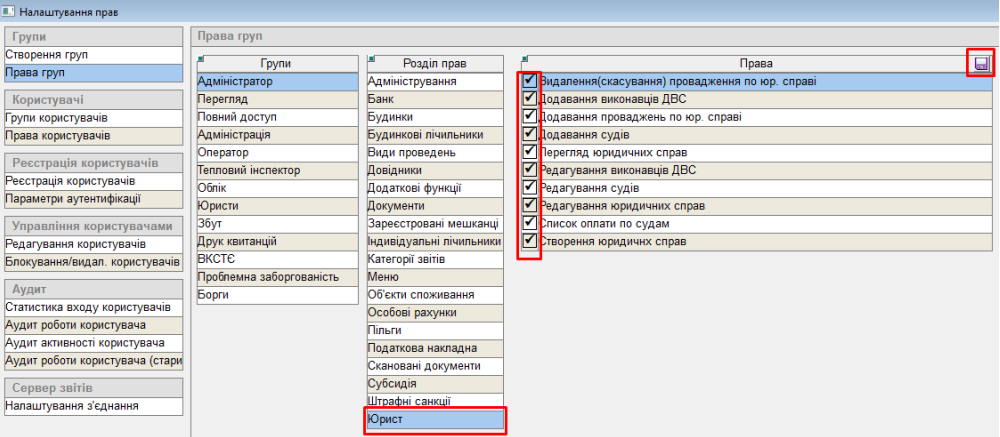The image size is (1000, 437).
Task: Pick Податкова накладна in Розділ прав
Action: click(435, 348)
